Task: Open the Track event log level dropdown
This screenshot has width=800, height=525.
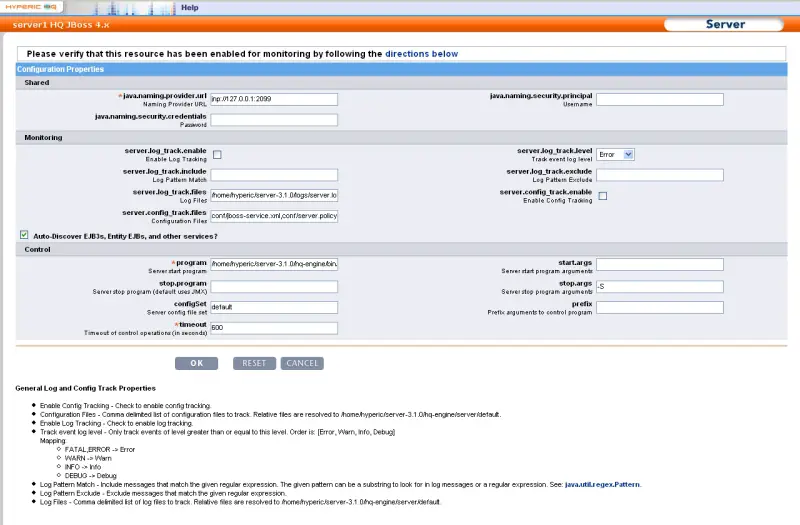Action: coord(615,155)
